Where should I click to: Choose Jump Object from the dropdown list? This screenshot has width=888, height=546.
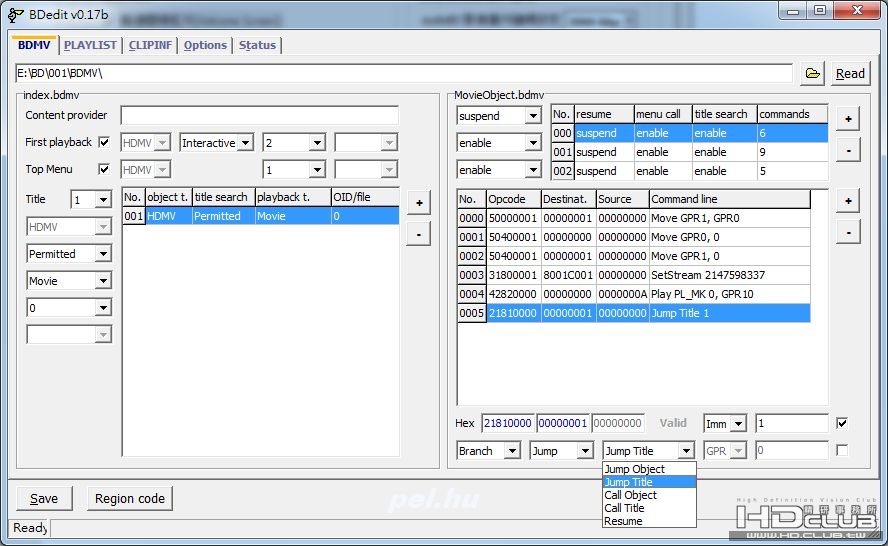click(x=649, y=469)
